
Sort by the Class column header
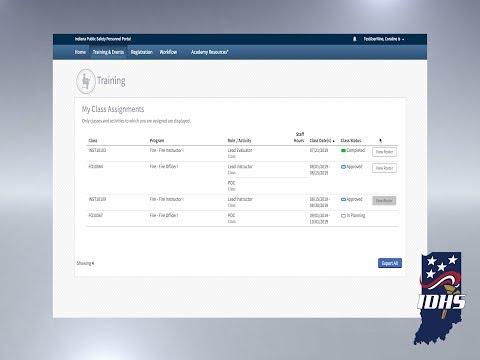click(93, 141)
